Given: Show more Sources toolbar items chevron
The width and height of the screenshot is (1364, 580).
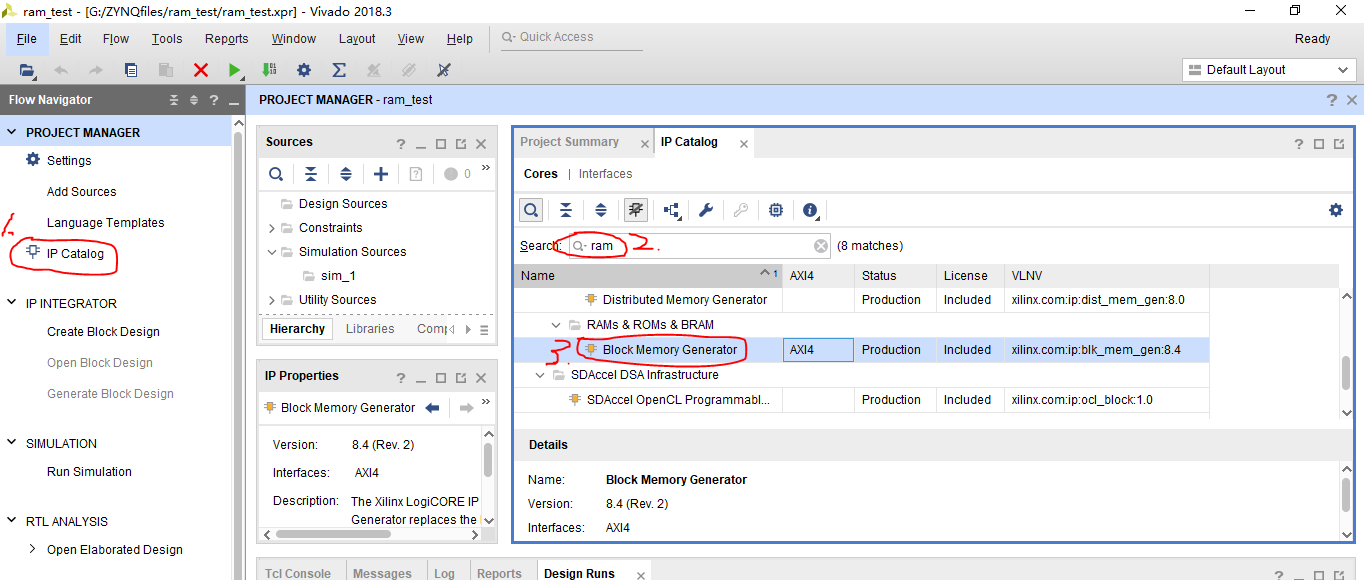Looking at the screenshot, I should [486, 169].
